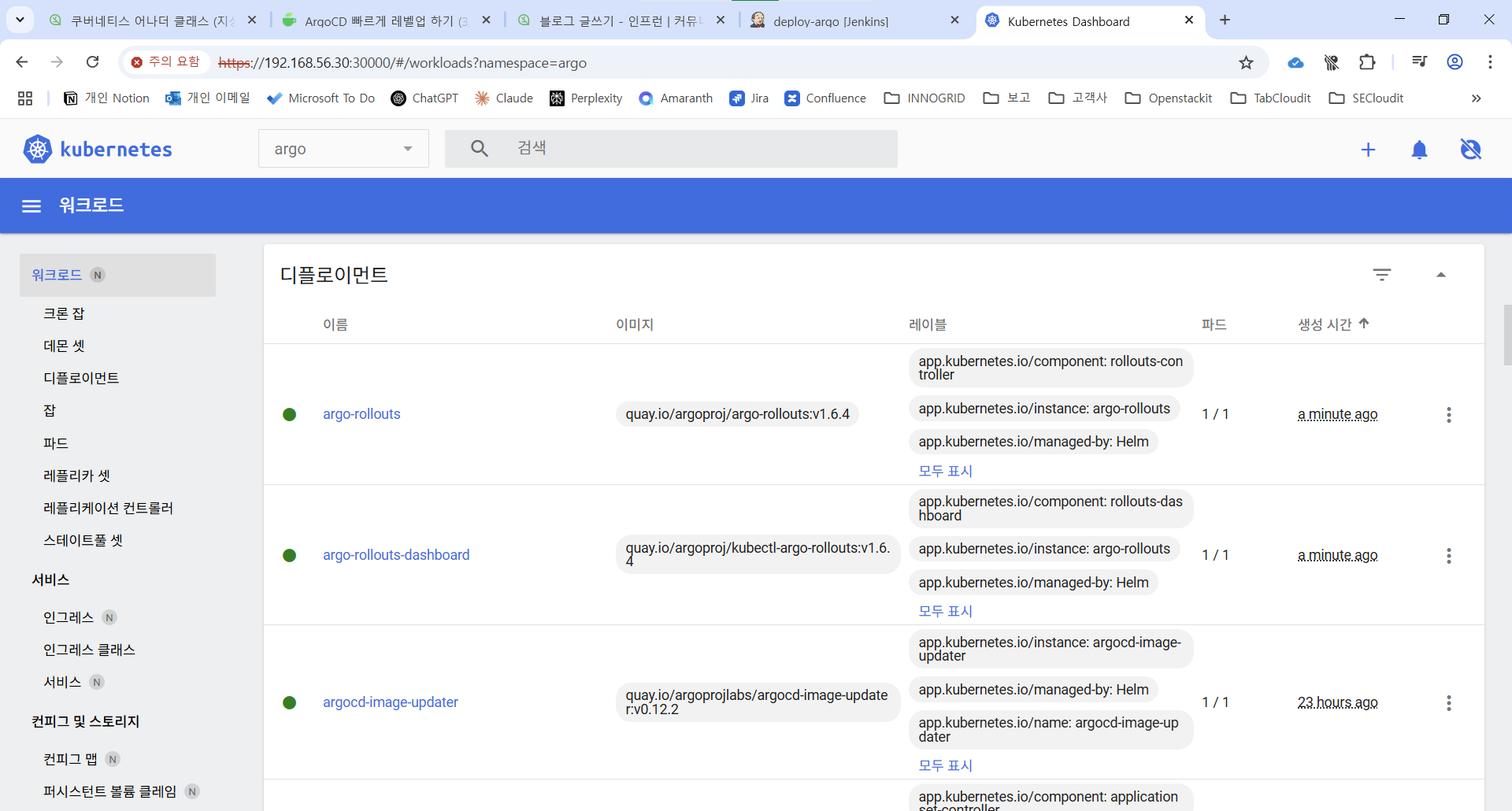This screenshot has height=811, width=1512.
Task: Open the argo-rollouts-dashboard deployment link
Action: [x=396, y=555]
